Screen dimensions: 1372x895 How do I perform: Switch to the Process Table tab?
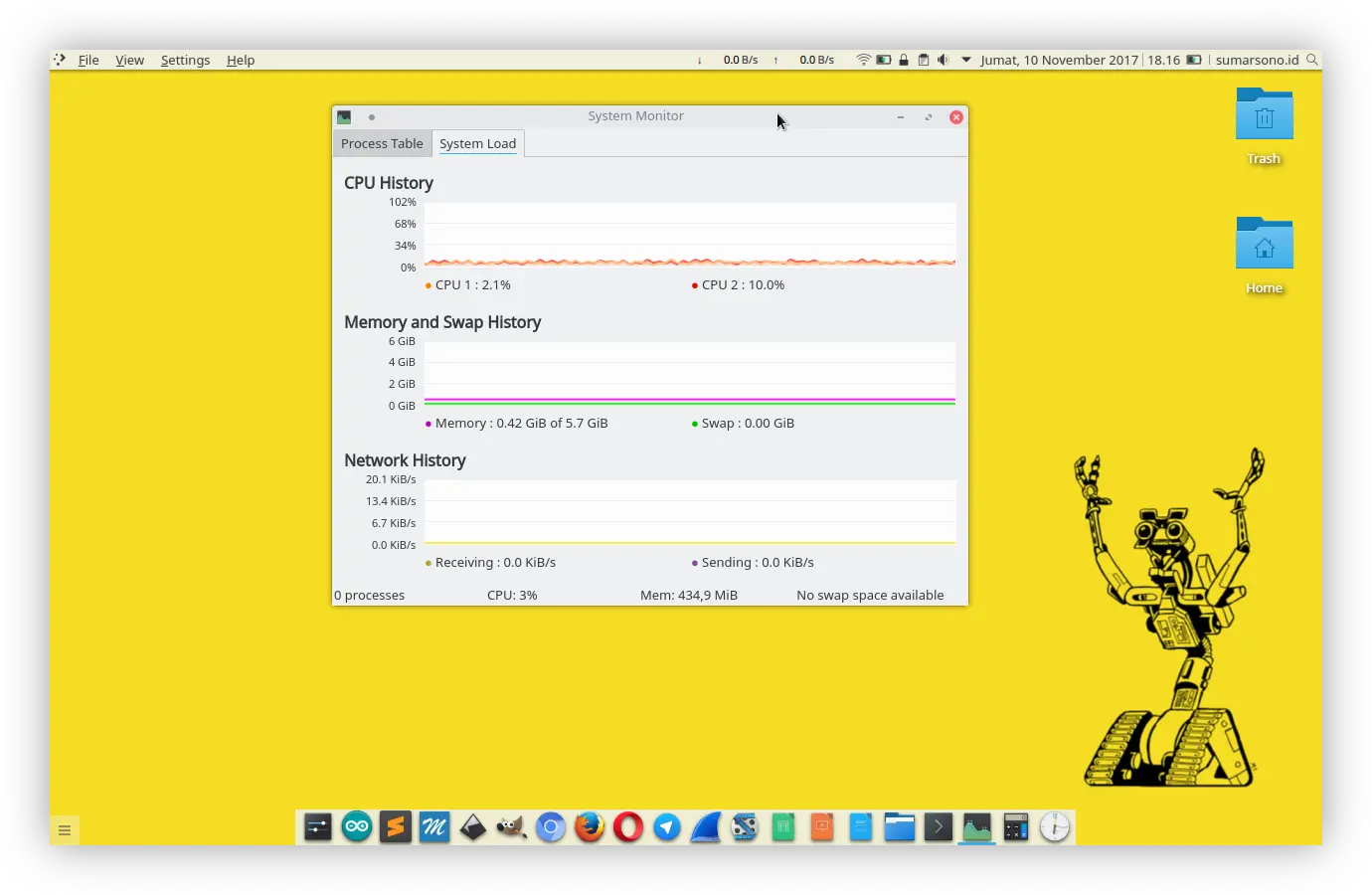click(x=382, y=143)
